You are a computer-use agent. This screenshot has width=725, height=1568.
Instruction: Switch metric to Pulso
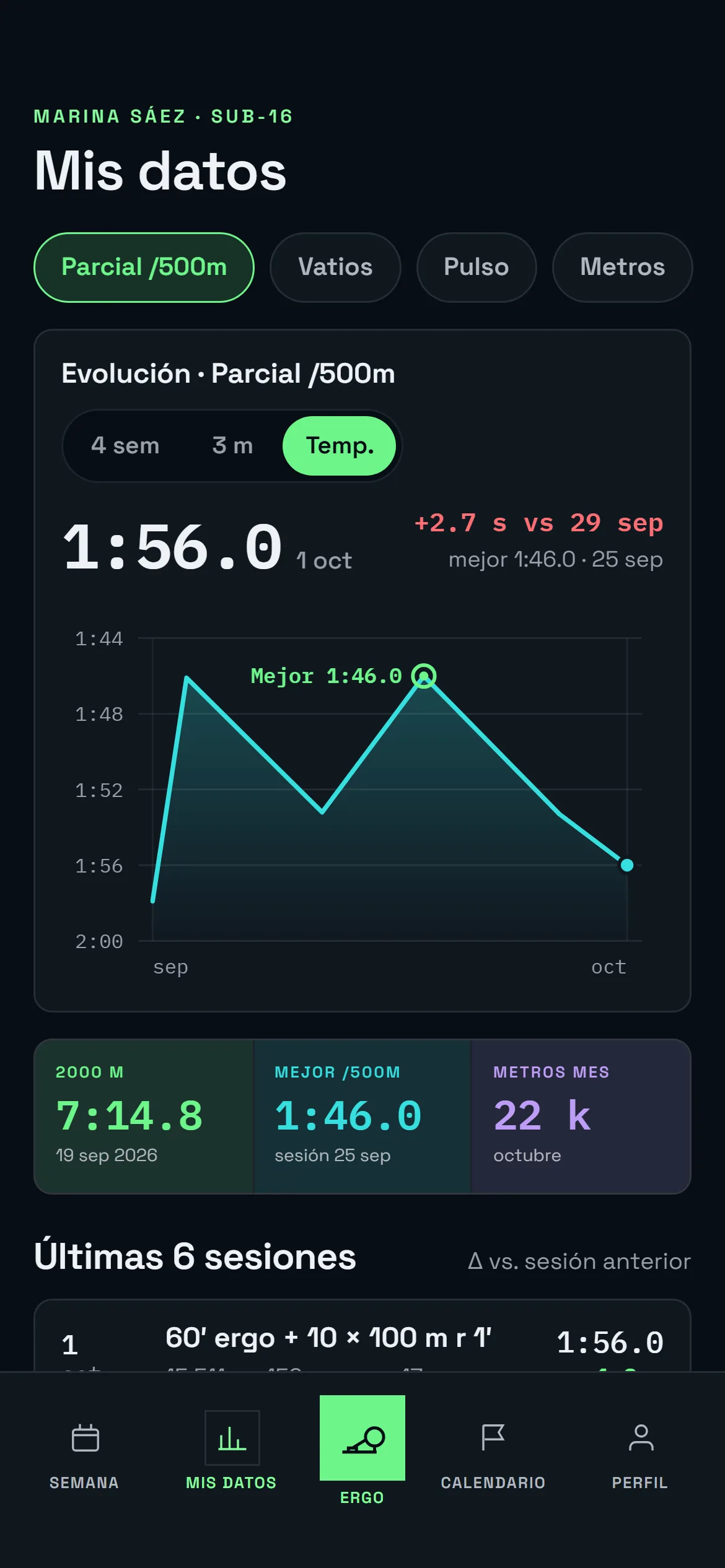pyautogui.click(x=477, y=268)
